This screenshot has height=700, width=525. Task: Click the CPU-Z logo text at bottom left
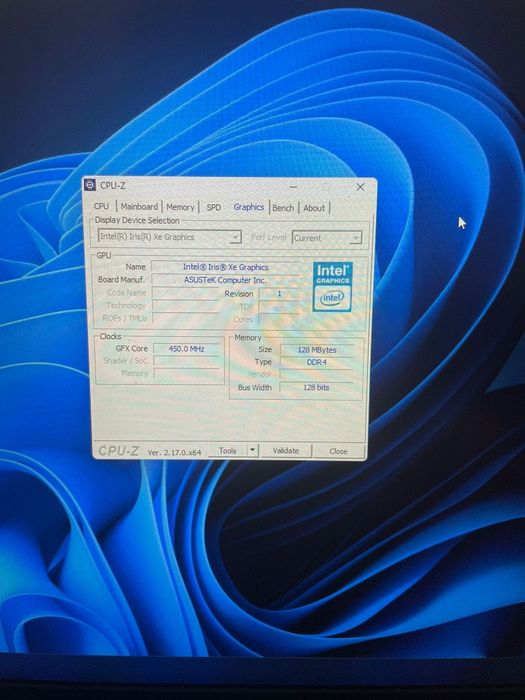click(x=119, y=451)
